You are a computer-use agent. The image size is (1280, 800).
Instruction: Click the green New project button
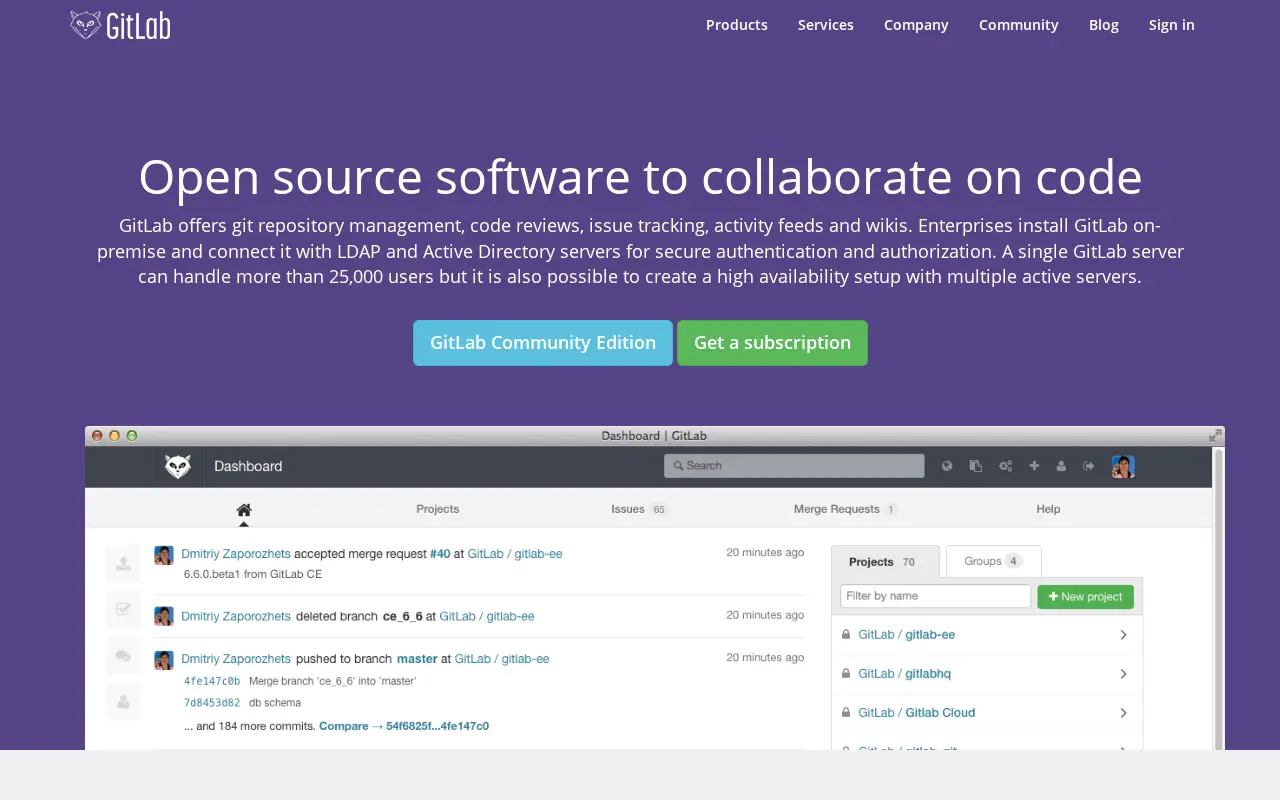[1085, 597]
